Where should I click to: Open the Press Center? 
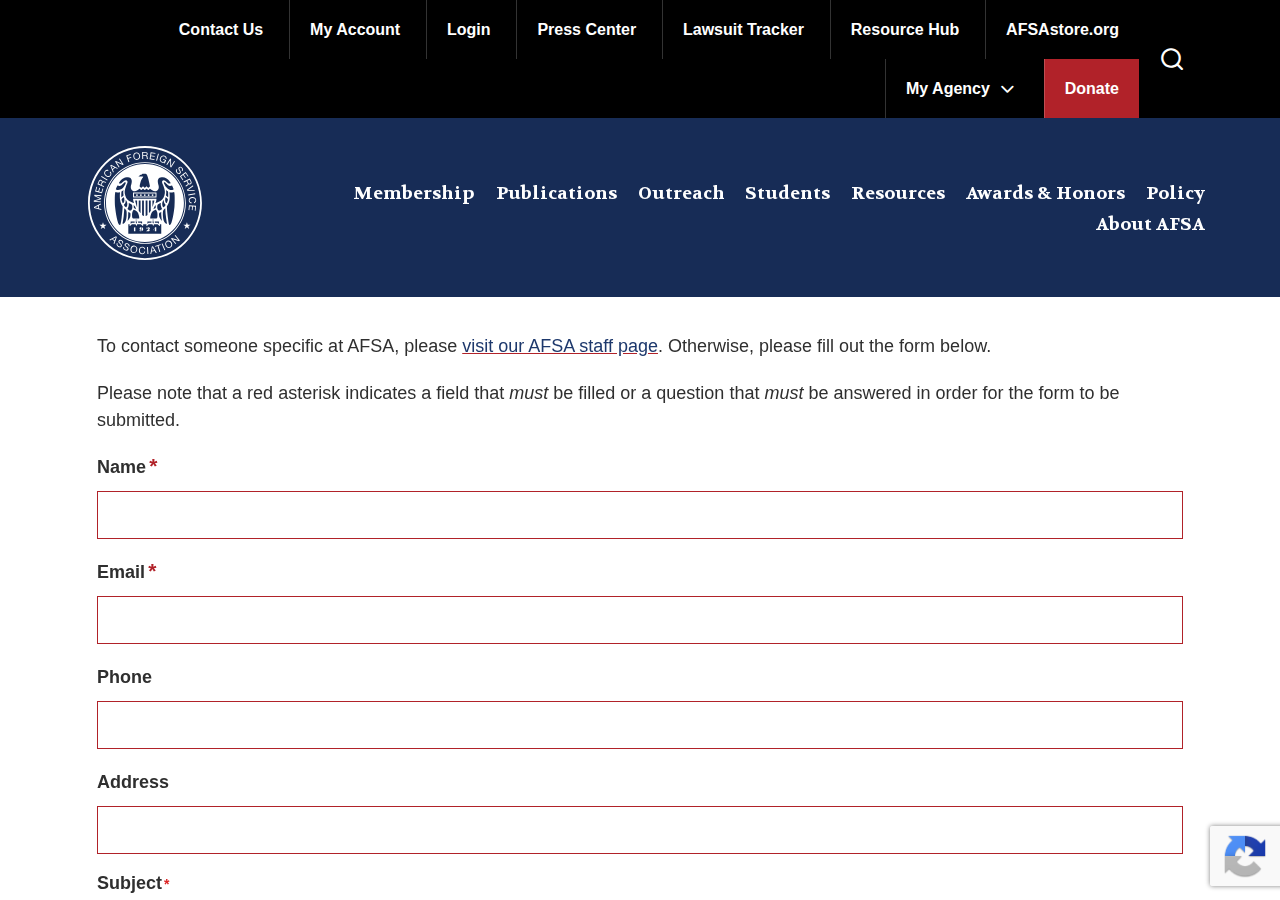[x=587, y=29]
